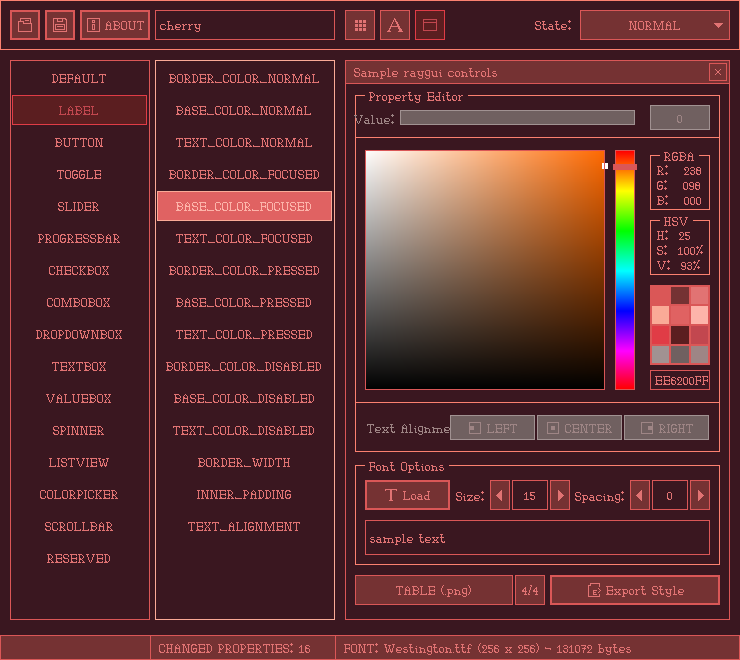
Task: Open the State dropdown showing NORMAL
Action: click(654, 25)
